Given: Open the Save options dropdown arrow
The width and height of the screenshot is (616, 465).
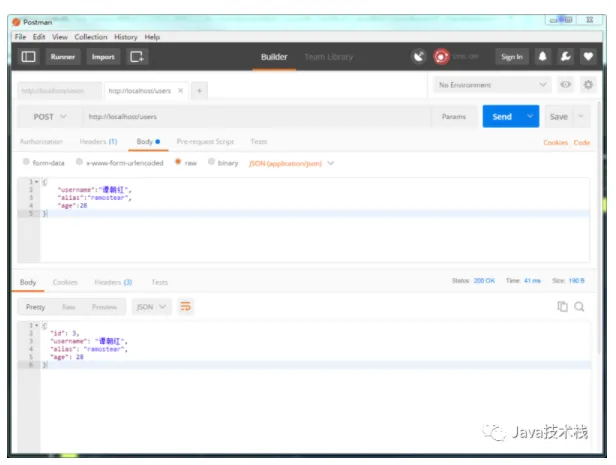Looking at the screenshot, I should tap(581, 116).
